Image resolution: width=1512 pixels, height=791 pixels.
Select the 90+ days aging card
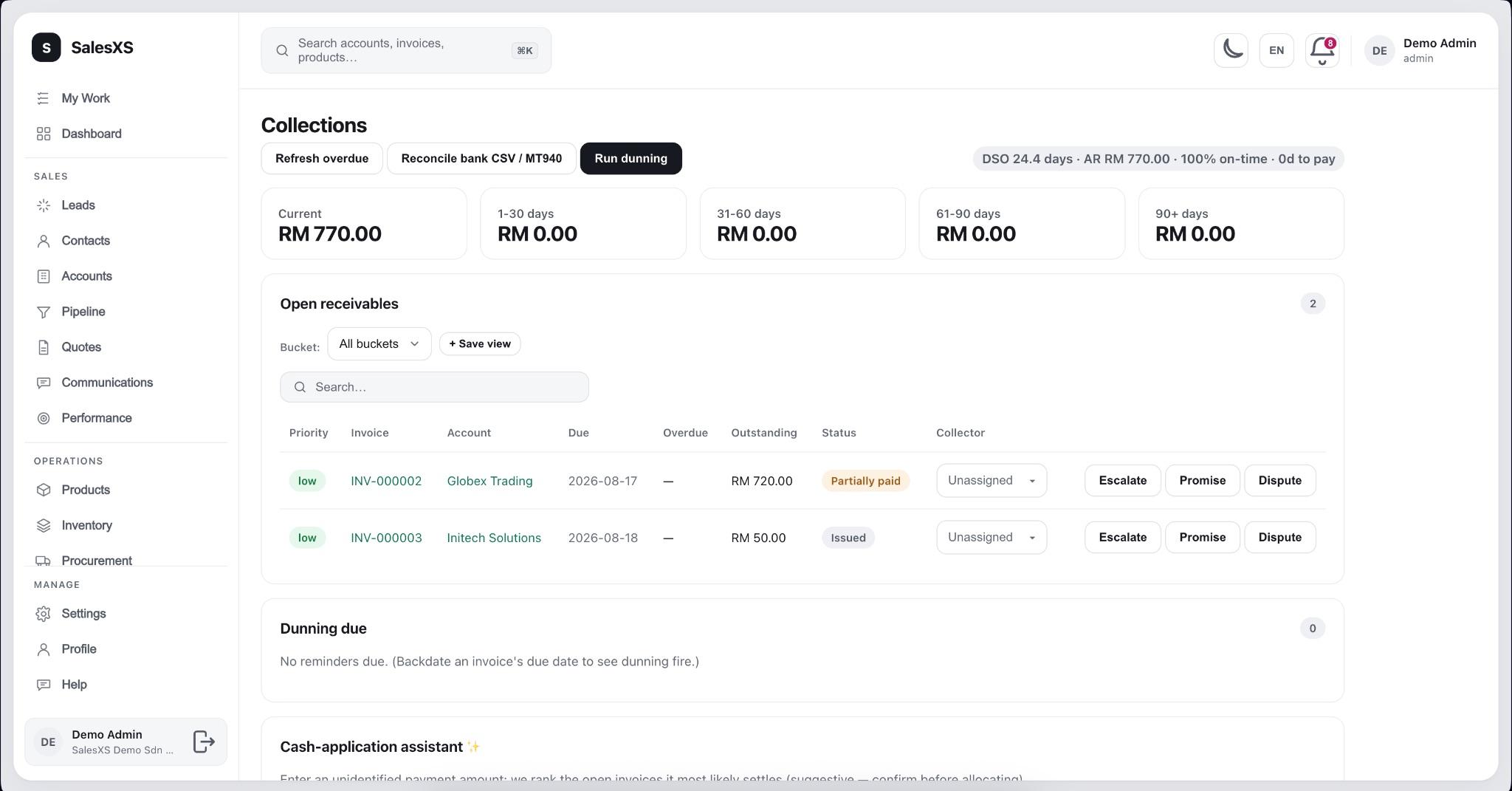[1241, 224]
